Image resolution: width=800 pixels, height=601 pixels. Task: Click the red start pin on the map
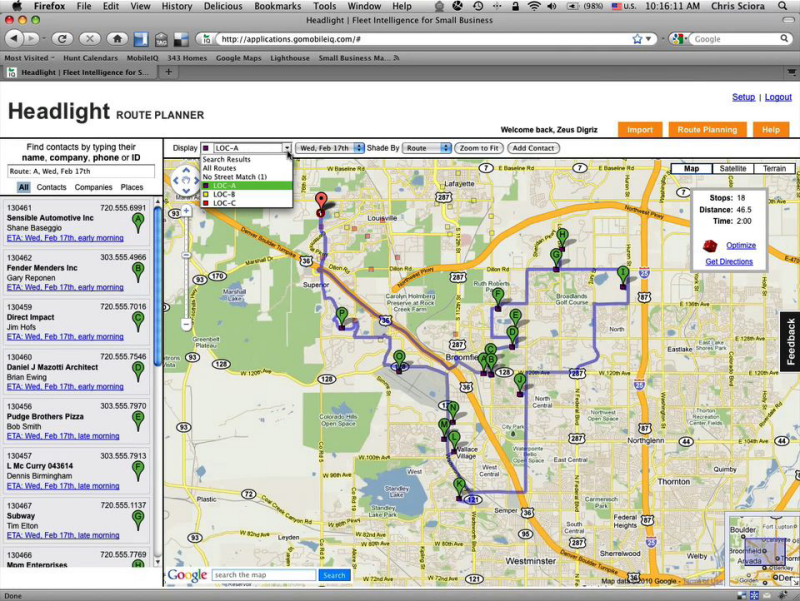pyautogui.click(x=320, y=199)
